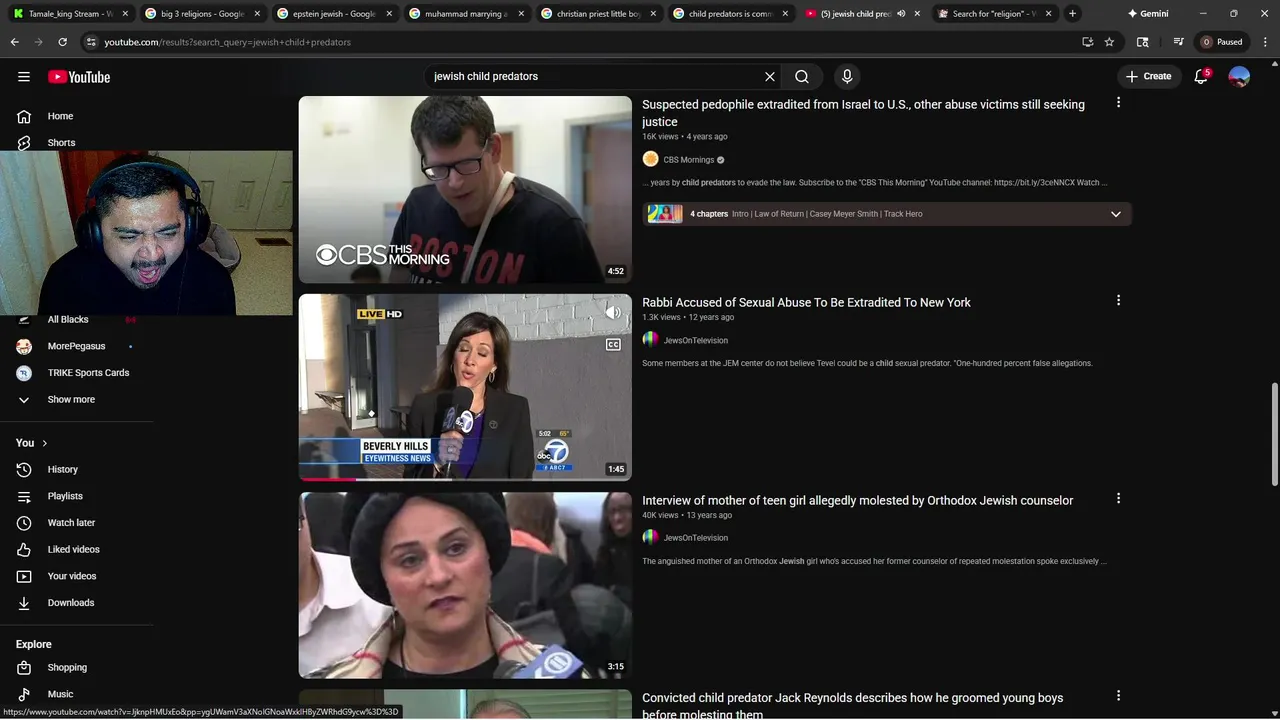
Task: Open Rabbi Accused of Sexual Abuse title
Action: tap(806, 302)
